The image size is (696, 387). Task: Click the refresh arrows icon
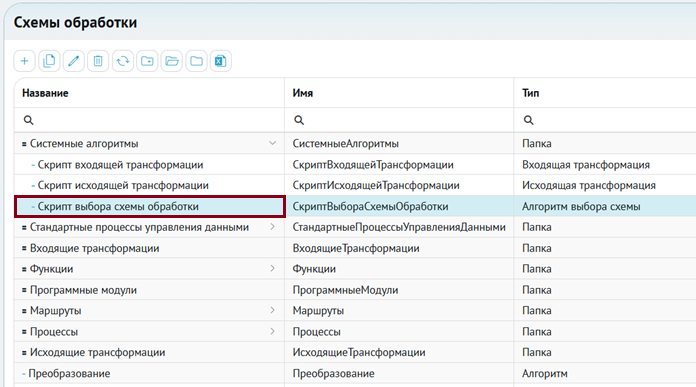(x=123, y=61)
